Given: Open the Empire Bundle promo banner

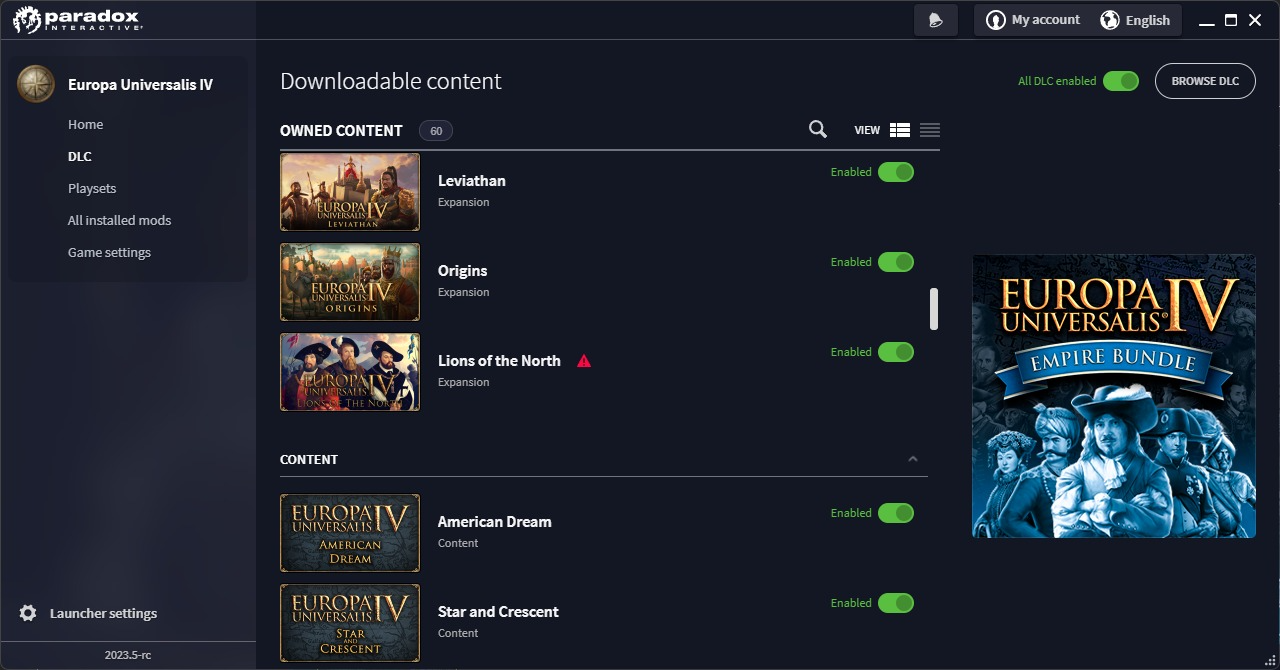Looking at the screenshot, I should click(x=1114, y=396).
